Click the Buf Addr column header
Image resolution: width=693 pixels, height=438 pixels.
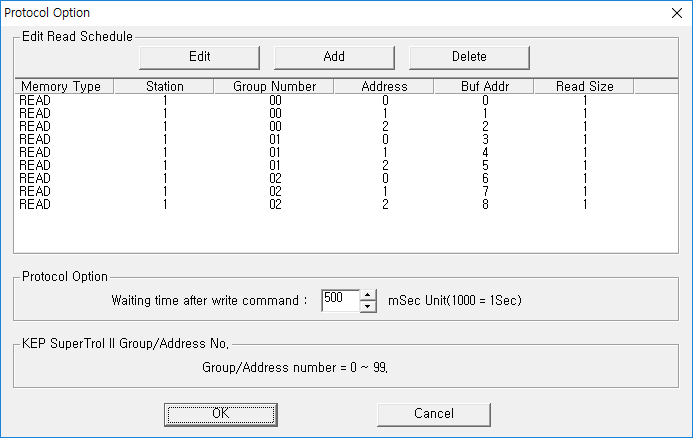pos(484,86)
